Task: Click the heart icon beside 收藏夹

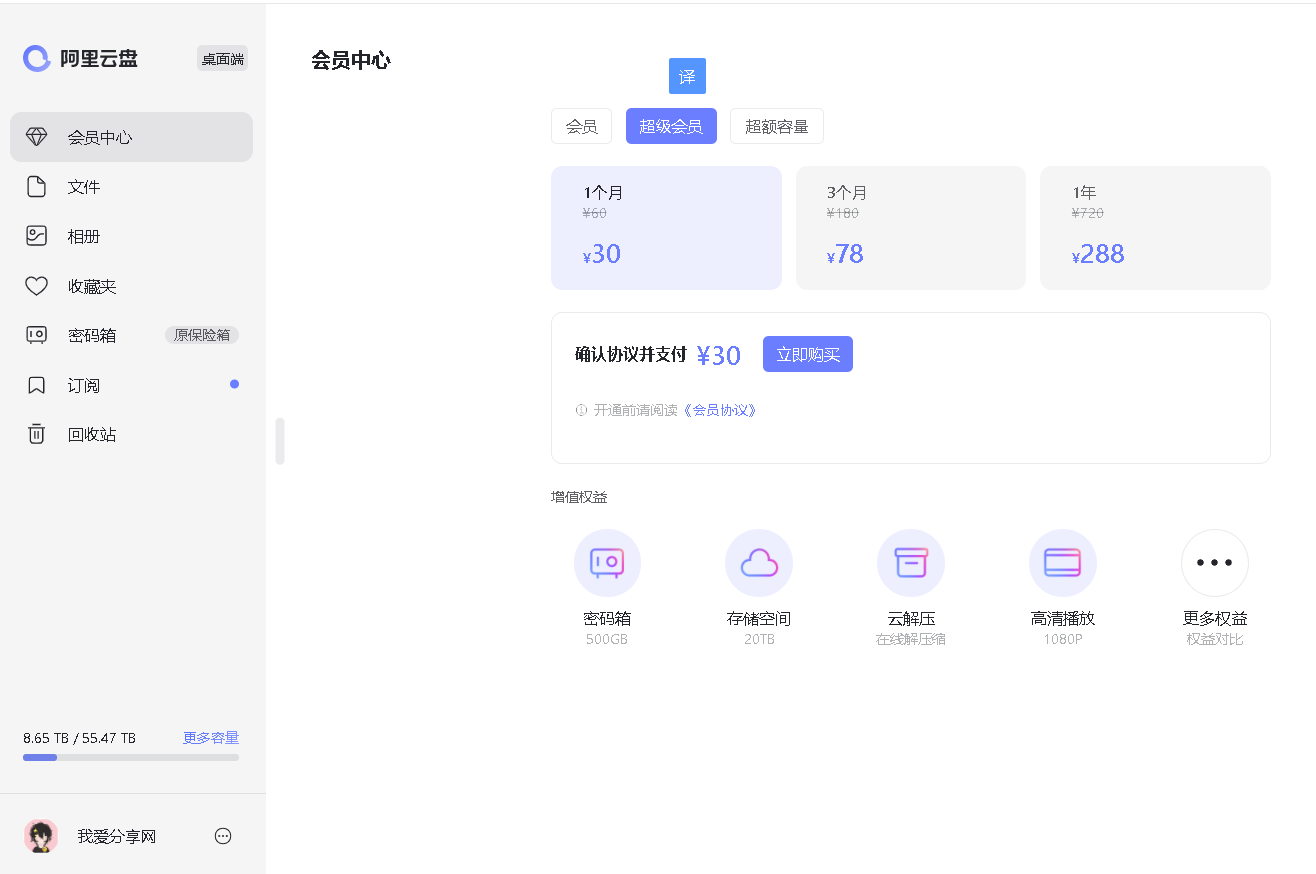Action: coord(36,286)
